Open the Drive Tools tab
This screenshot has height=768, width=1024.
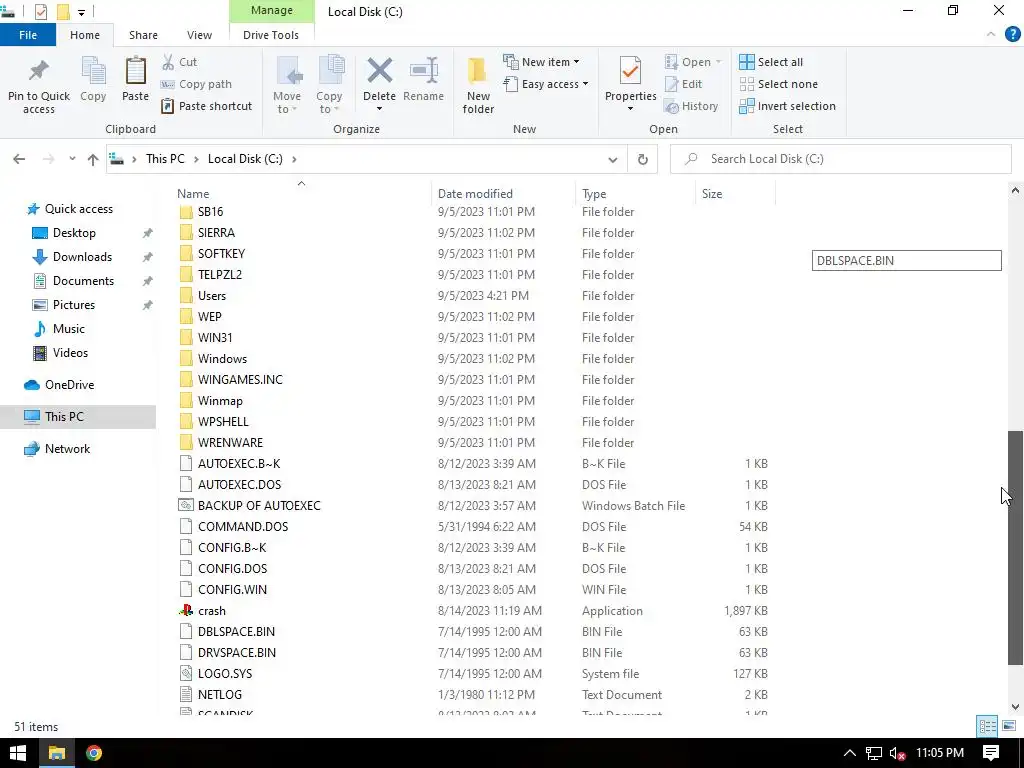coord(271,35)
